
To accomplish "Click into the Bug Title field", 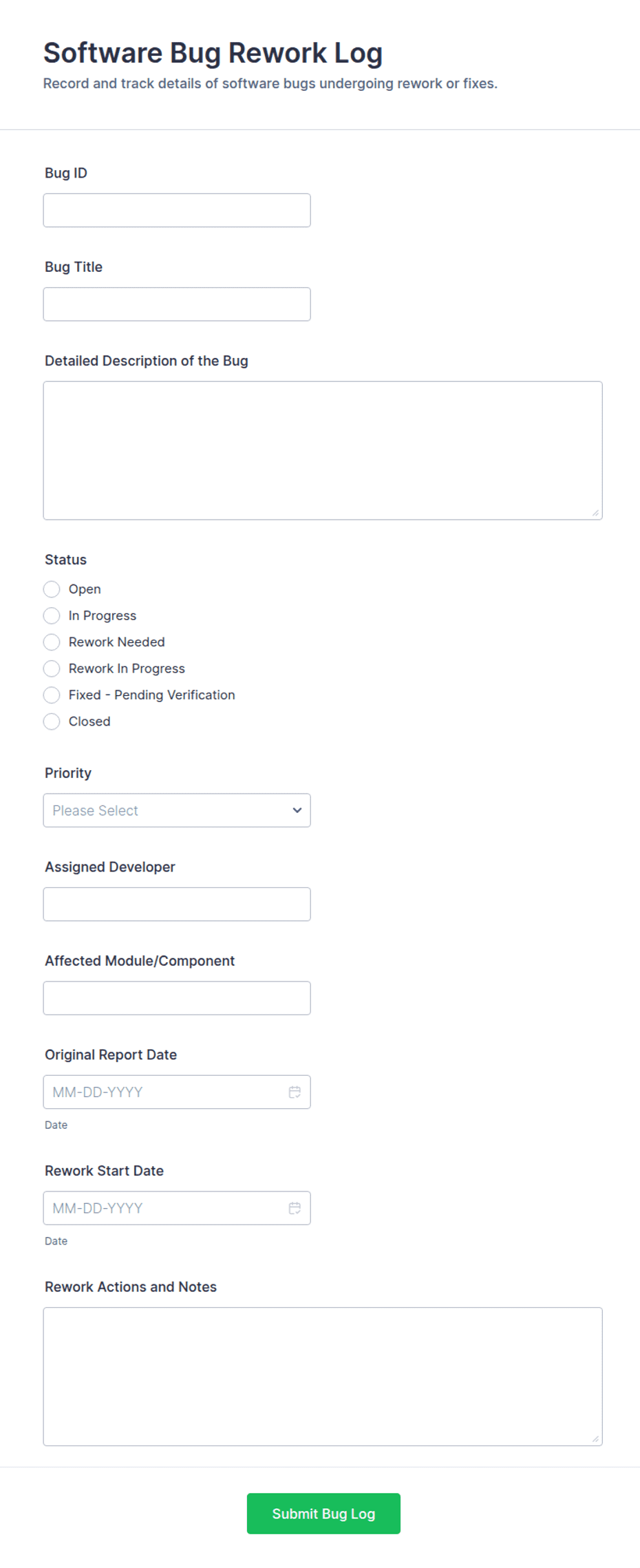I will pos(177,304).
